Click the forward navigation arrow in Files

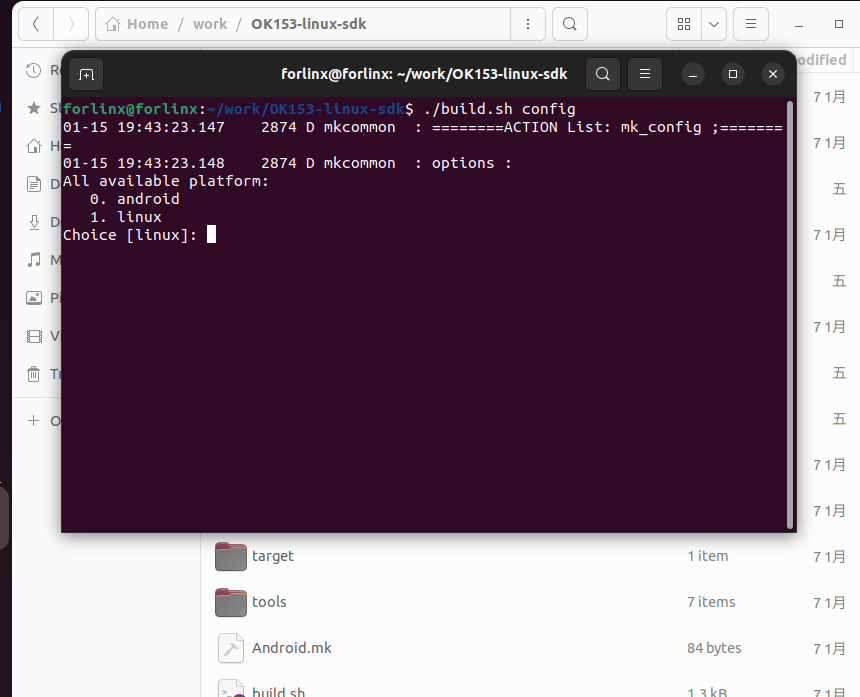coord(71,24)
